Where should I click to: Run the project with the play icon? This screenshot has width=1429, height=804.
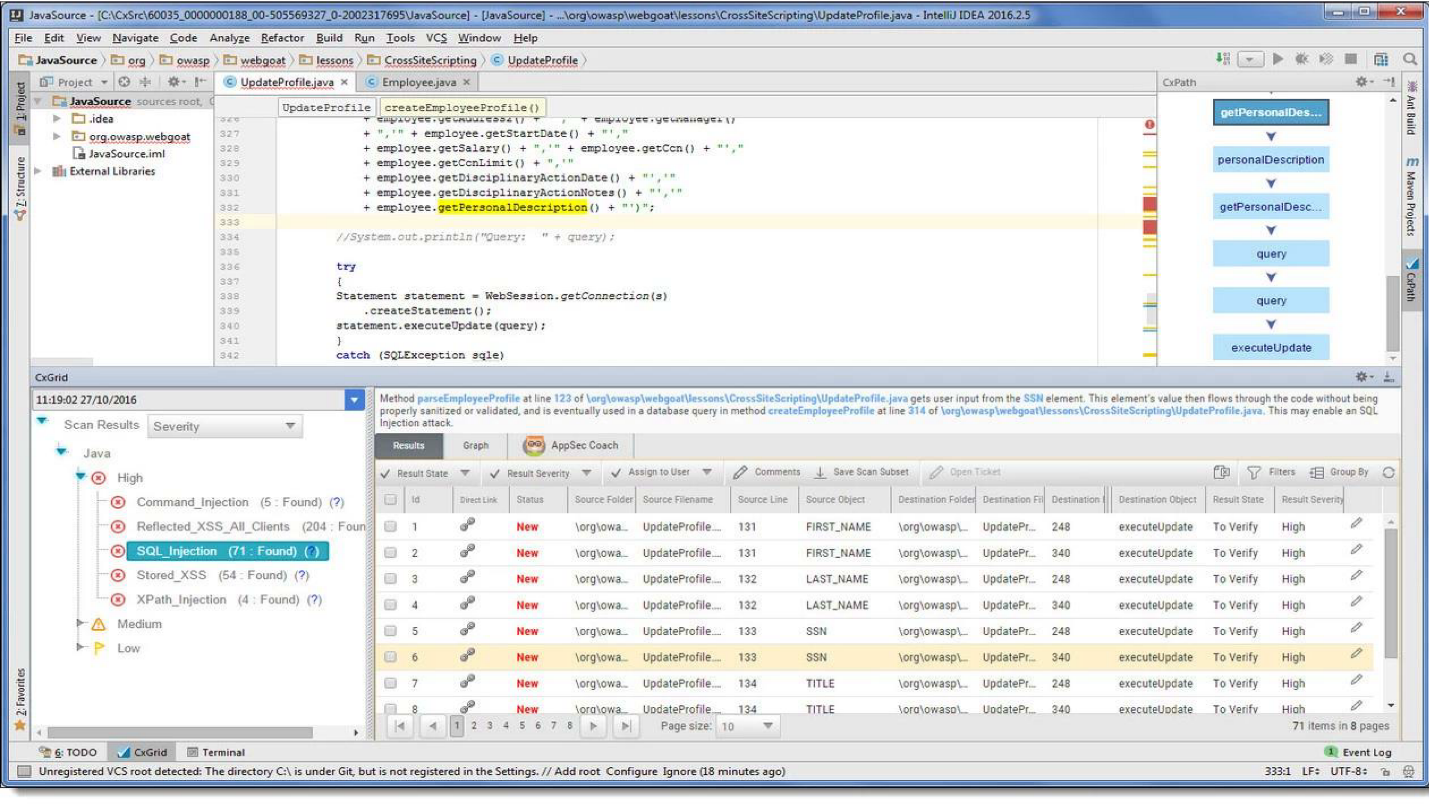(1278, 59)
